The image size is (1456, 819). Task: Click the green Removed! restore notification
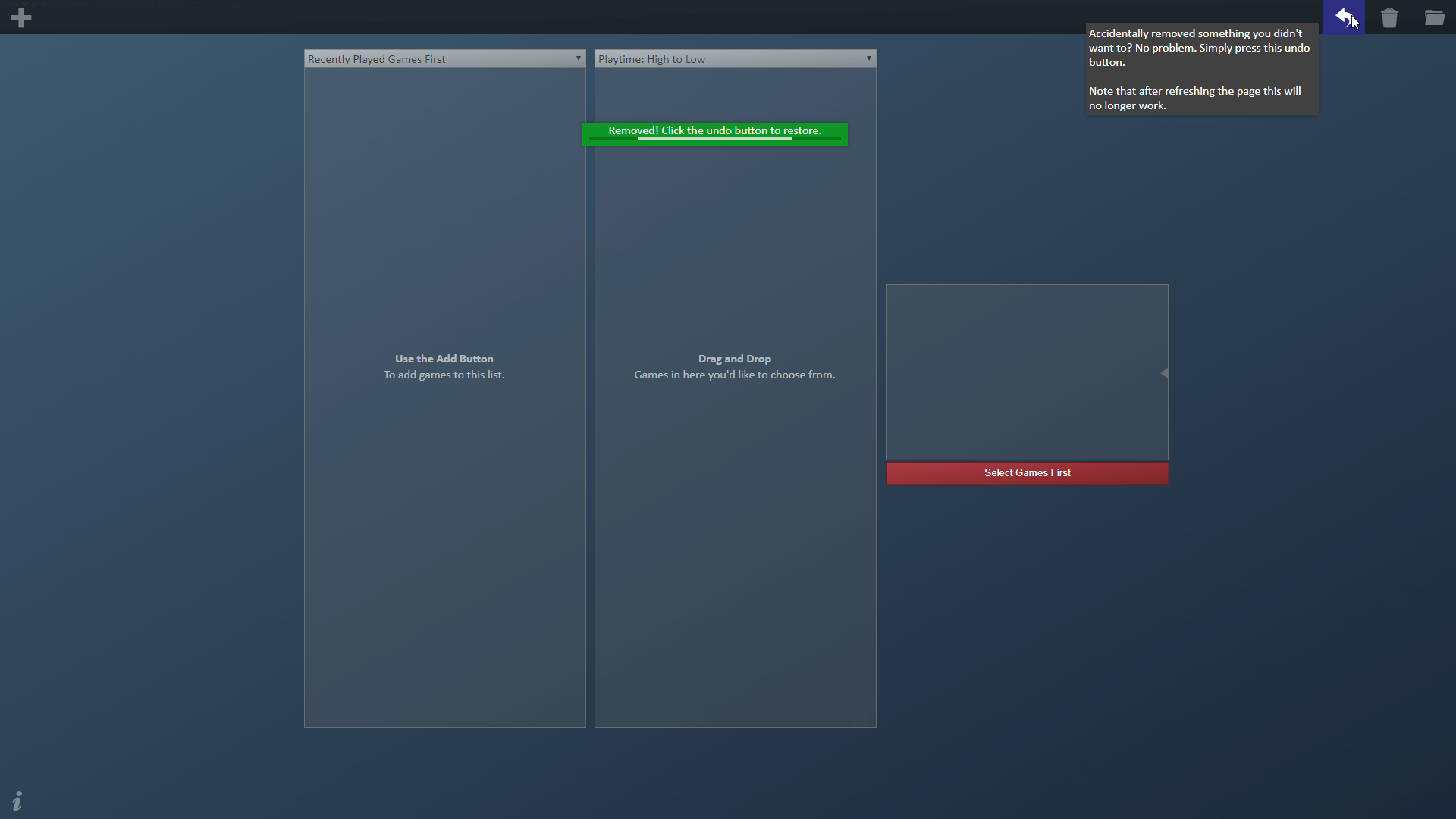[x=714, y=133]
